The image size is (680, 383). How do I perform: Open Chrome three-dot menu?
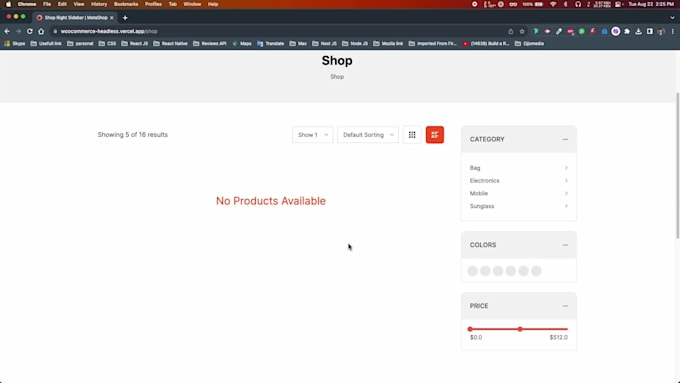(x=673, y=31)
